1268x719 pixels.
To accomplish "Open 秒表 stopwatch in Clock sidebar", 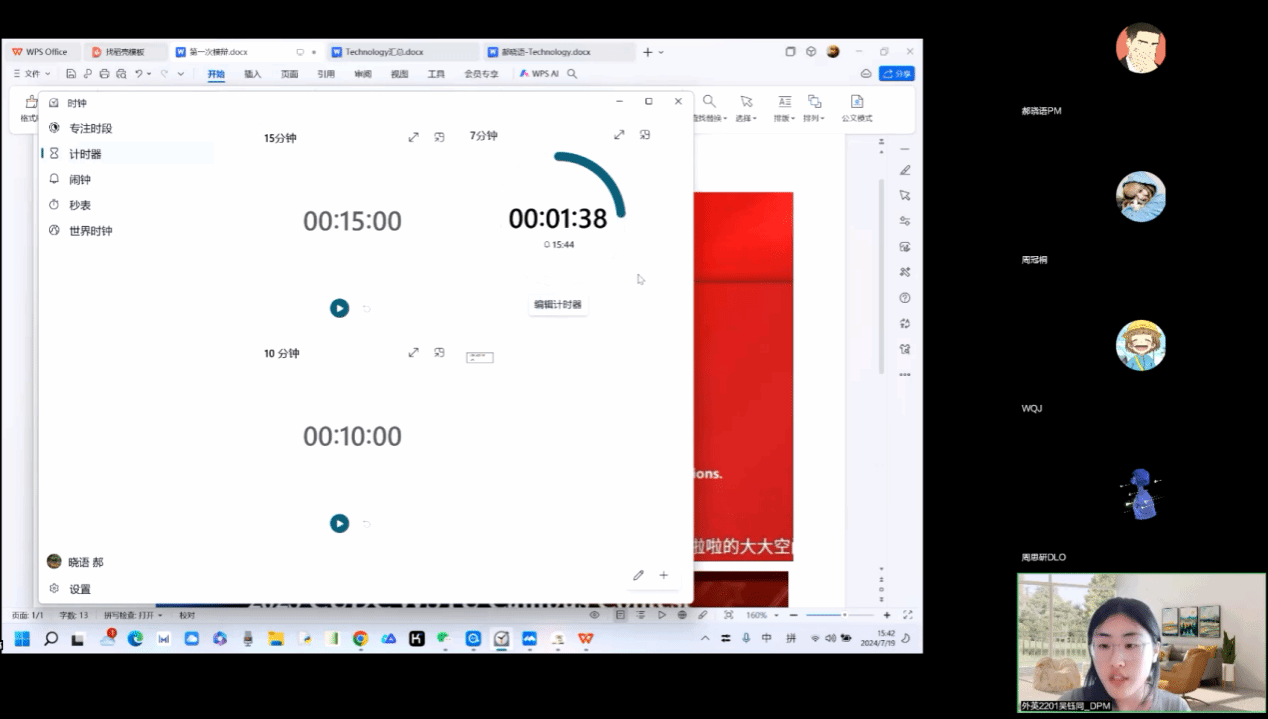I will pyautogui.click(x=79, y=205).
